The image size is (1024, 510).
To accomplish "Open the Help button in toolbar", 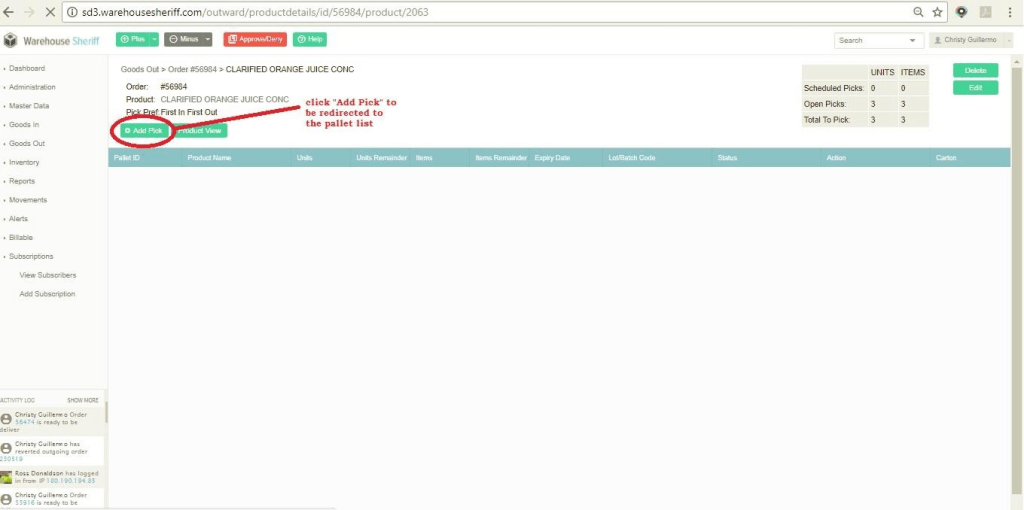I will point(310,39).
